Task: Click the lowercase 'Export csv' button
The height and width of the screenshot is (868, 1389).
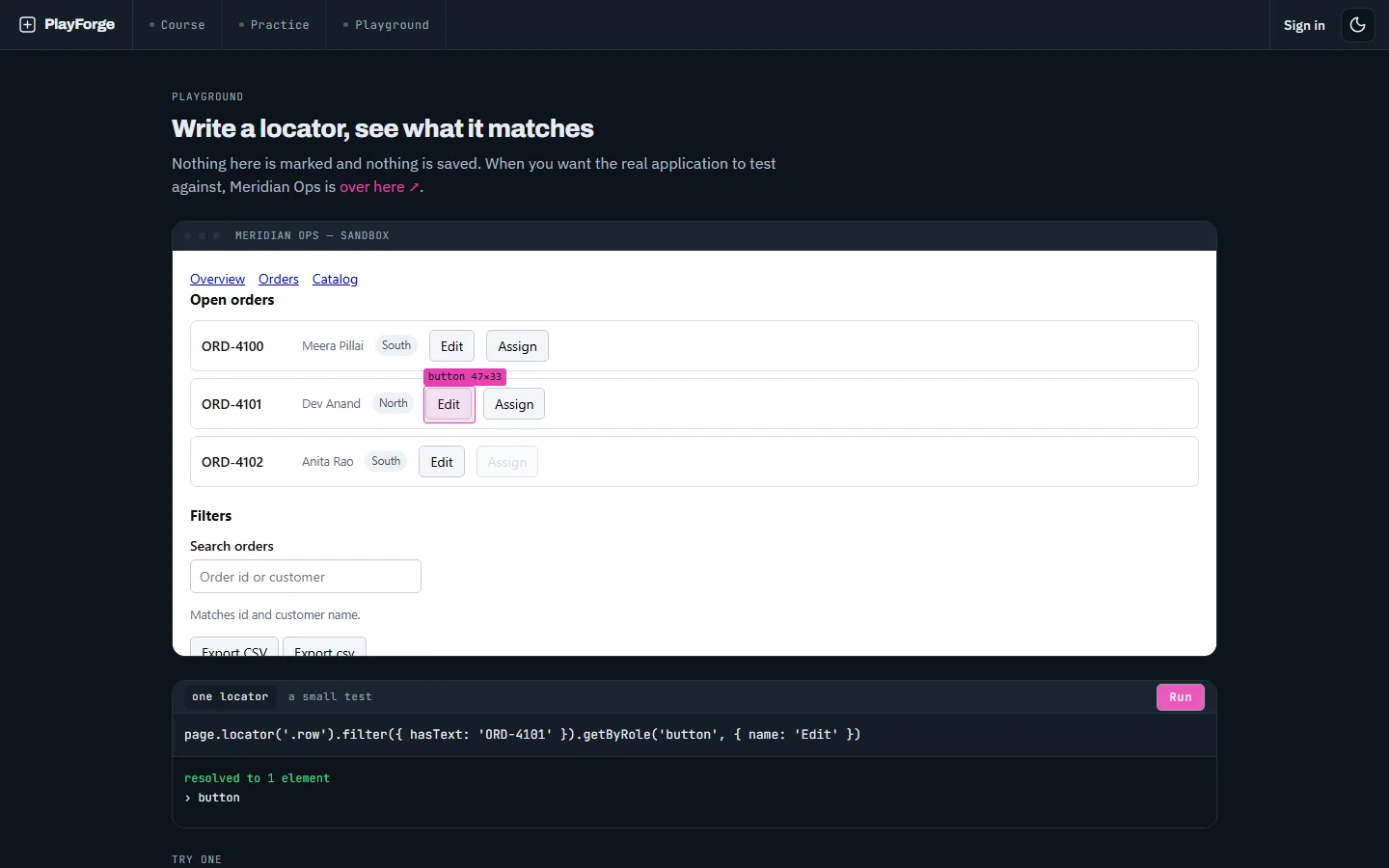Action: pyautogui.click(x=324, y=647)
